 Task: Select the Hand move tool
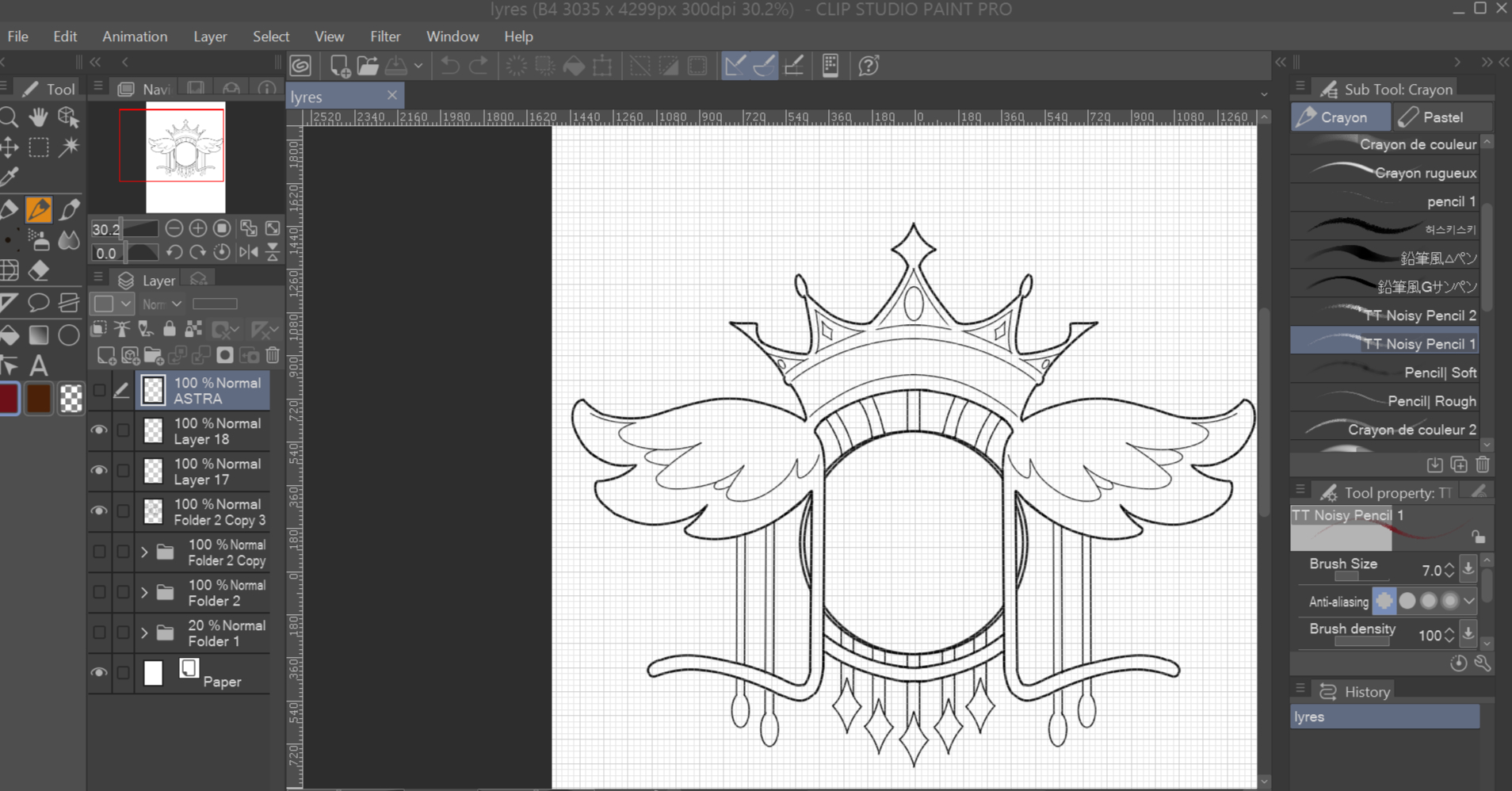click(39, 118)
